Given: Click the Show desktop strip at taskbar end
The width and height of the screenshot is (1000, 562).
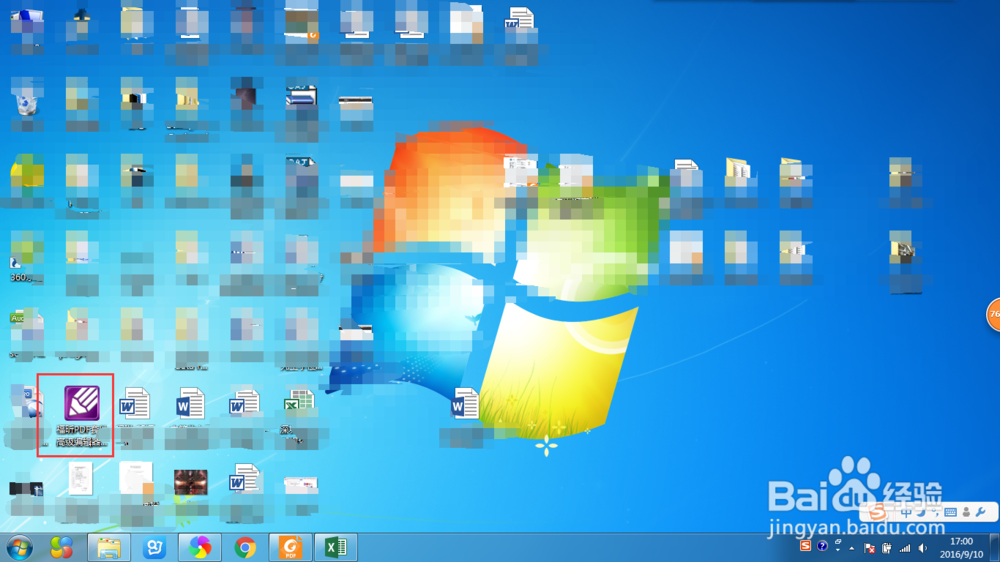Looking at the screenshot, I should click(995, 548).
